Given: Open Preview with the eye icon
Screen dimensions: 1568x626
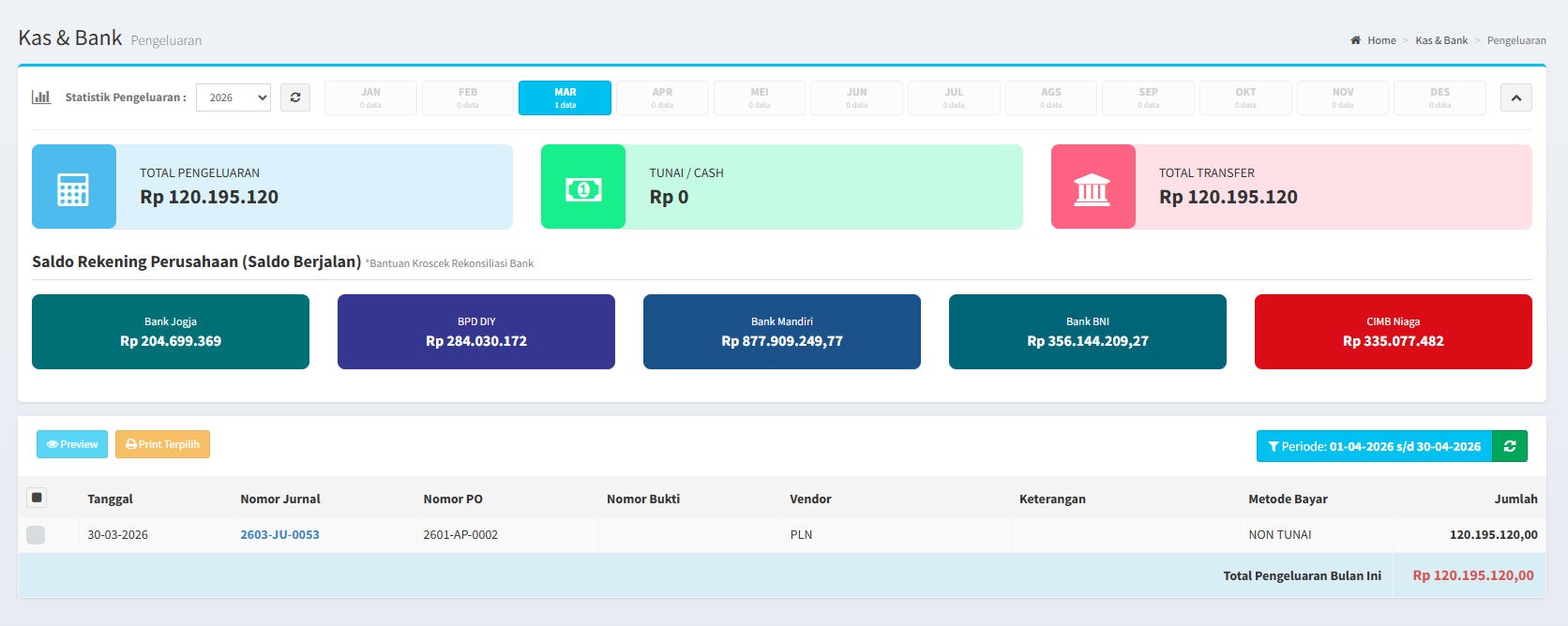Looking at the screenshot, I should tap(72, 444).
